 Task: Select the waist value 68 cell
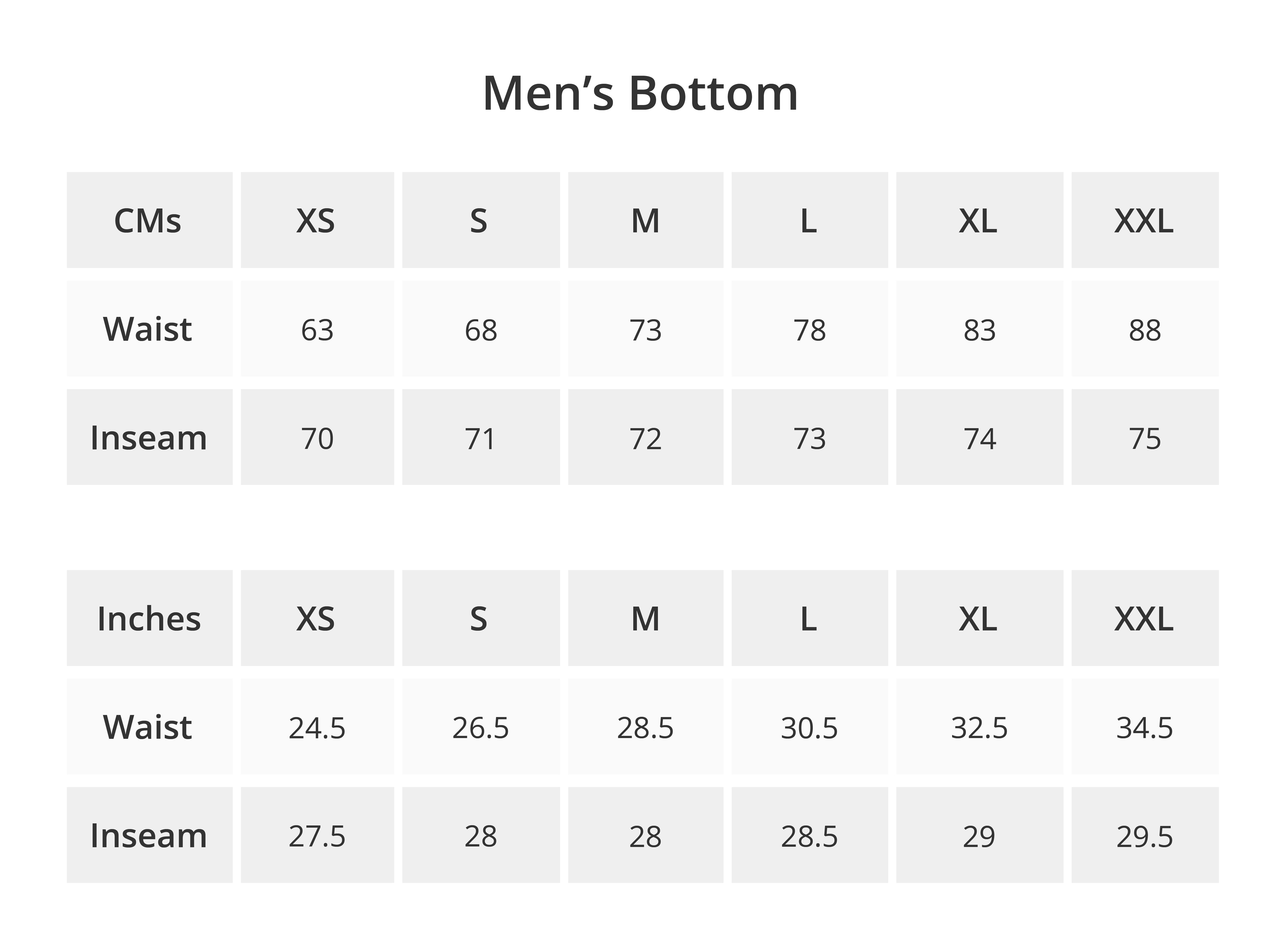click(481, 330)
